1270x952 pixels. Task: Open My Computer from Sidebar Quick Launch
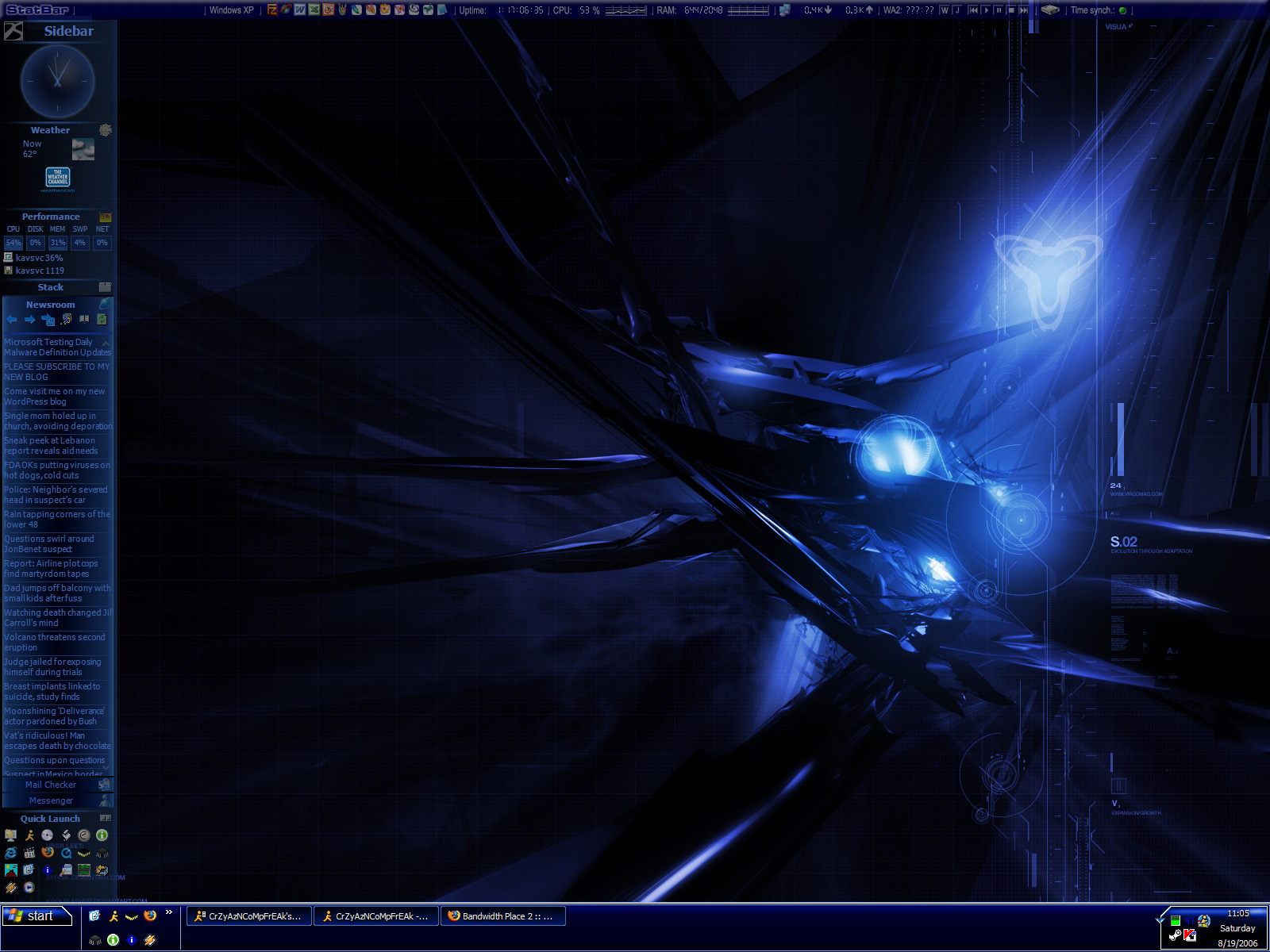[x=10, y=835]
